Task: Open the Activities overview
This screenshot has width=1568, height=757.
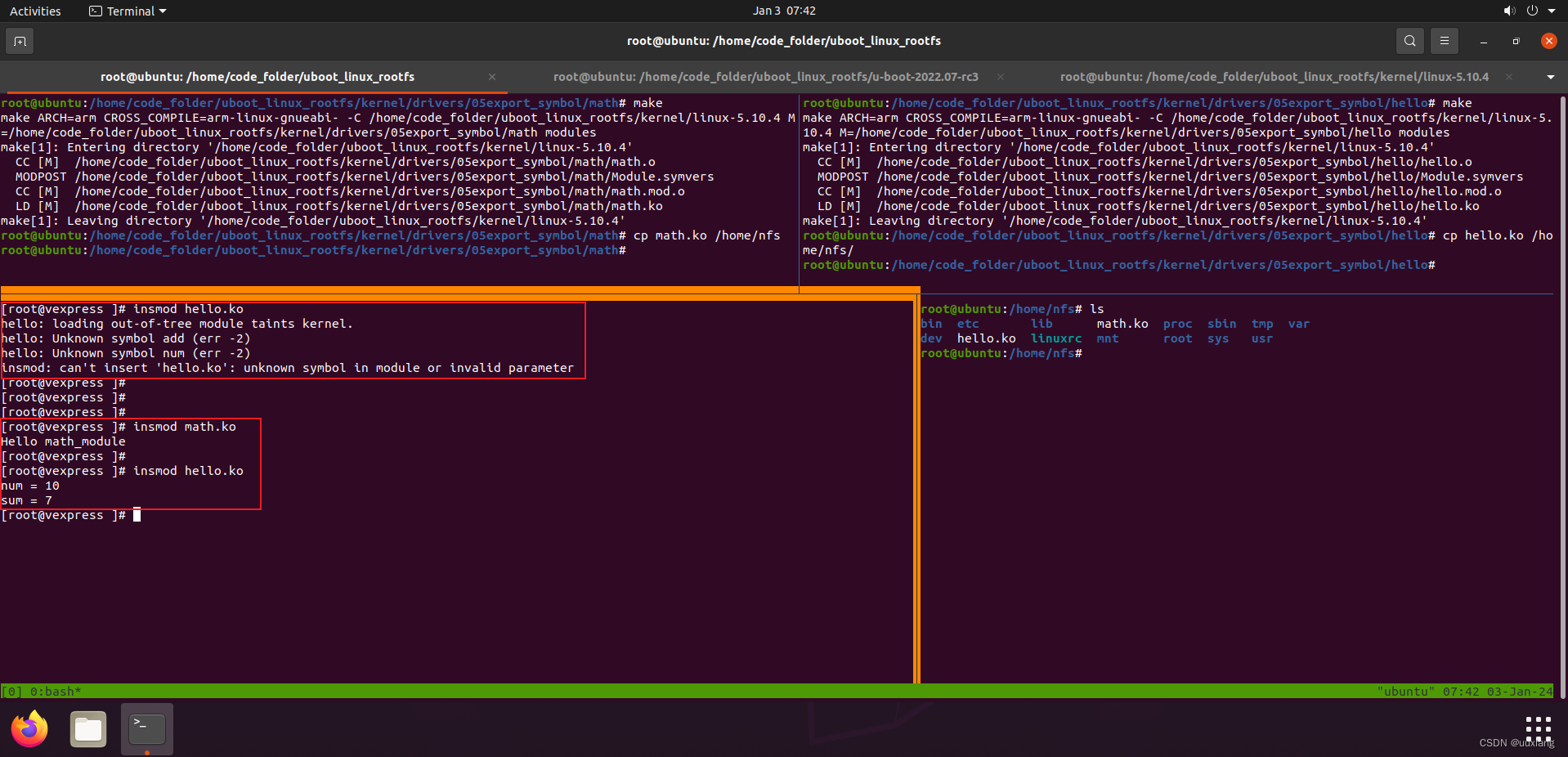Action: pos(35,11)
